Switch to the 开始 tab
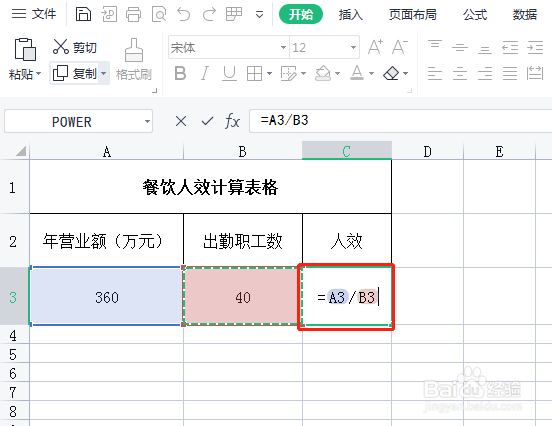Screen dimensions: 552x426 (x=301, y=14)
